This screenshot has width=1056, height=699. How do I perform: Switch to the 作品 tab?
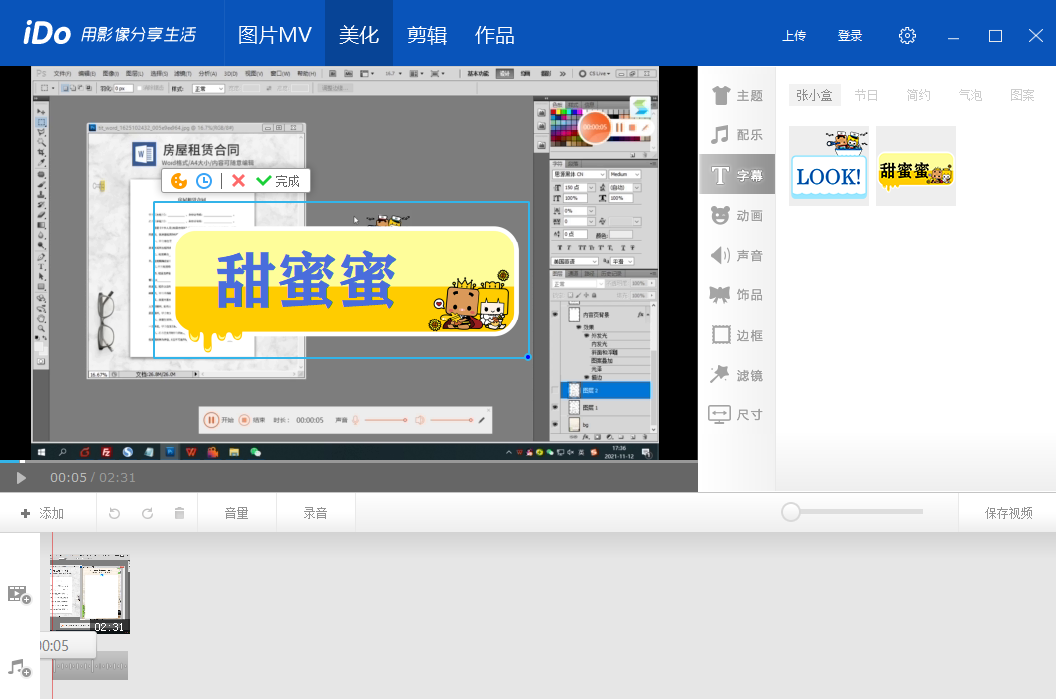pyautogui.click(x=495, y=35)
